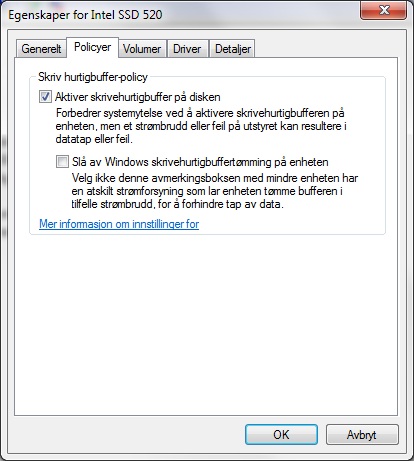Switch to the Generelt tab
Screen dimensions: 414x461
pos(41,49)
